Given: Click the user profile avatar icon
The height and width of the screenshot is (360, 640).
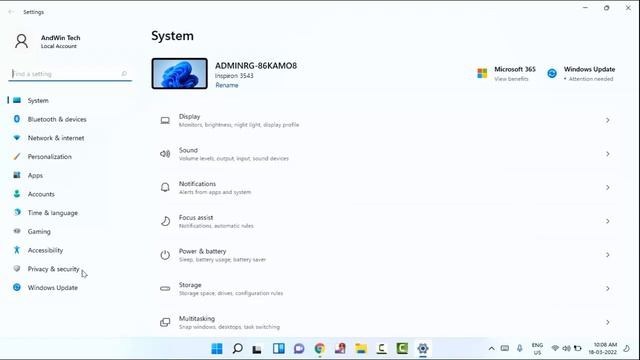Looking at the screenshot, I should (22, 41).
